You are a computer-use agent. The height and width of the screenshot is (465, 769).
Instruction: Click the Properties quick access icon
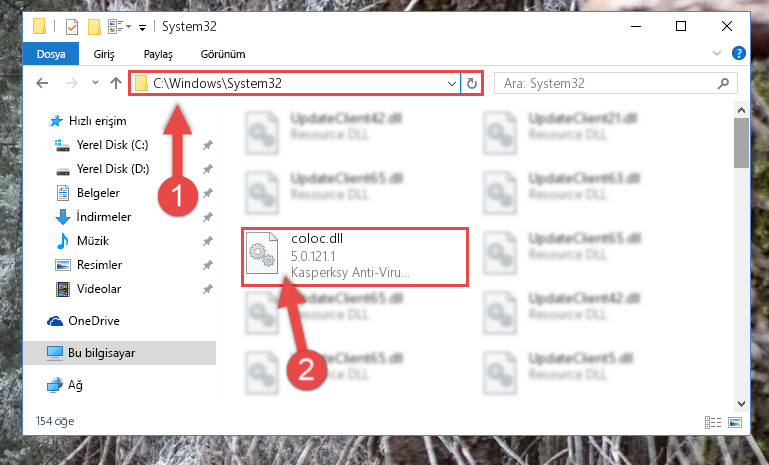tap(72, 26)
